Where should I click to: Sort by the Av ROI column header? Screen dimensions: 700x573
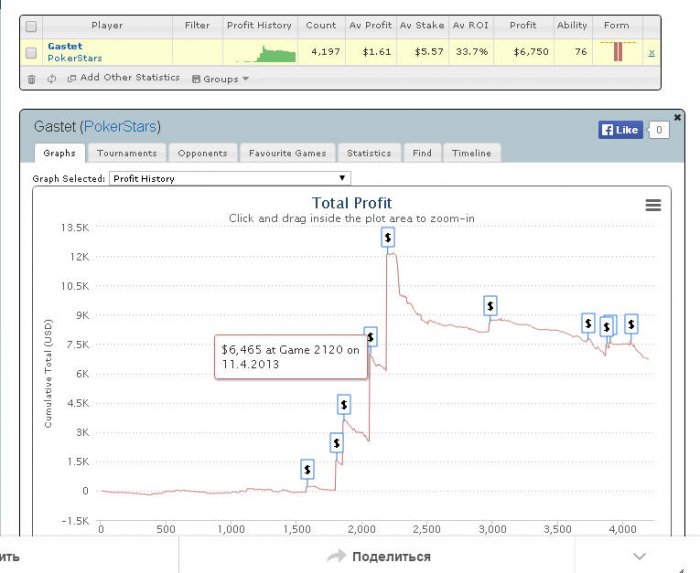[x=471, y=25]
